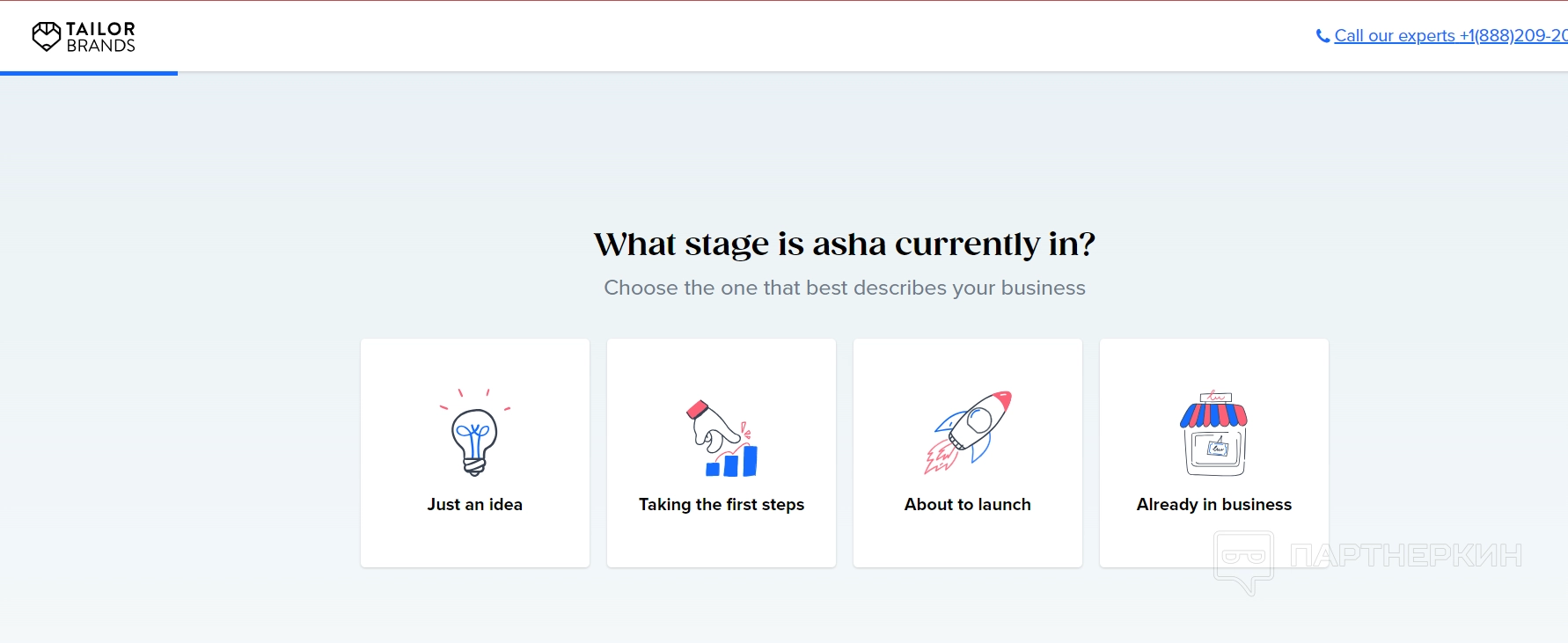Click the ПАРТНЕРКИН watermark text
The image size is (1568, 643).
click(x=1405, y=556)
